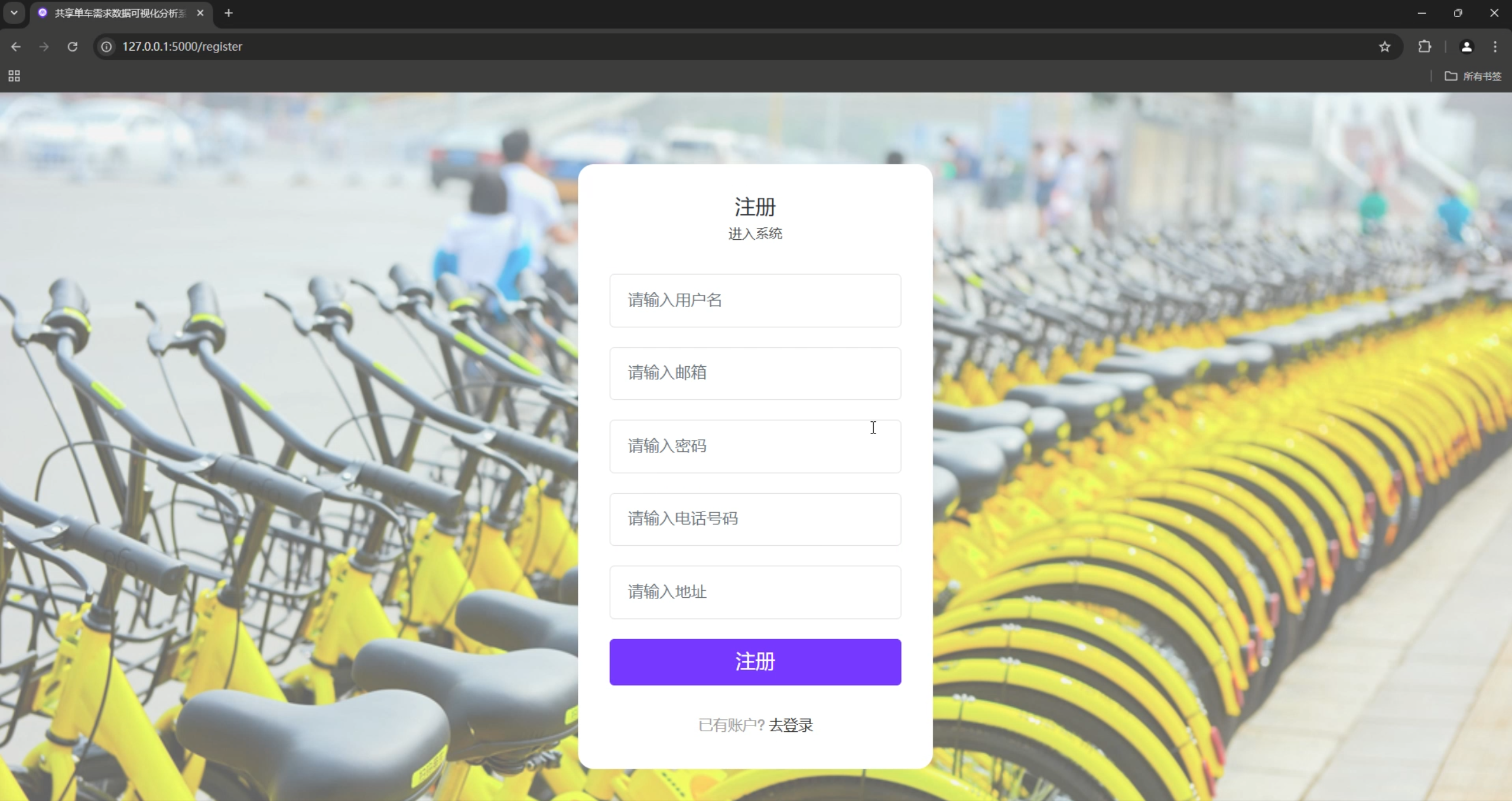Close the current browser tab
This screenshot has width=1512, height=801.
click(200, 13)
